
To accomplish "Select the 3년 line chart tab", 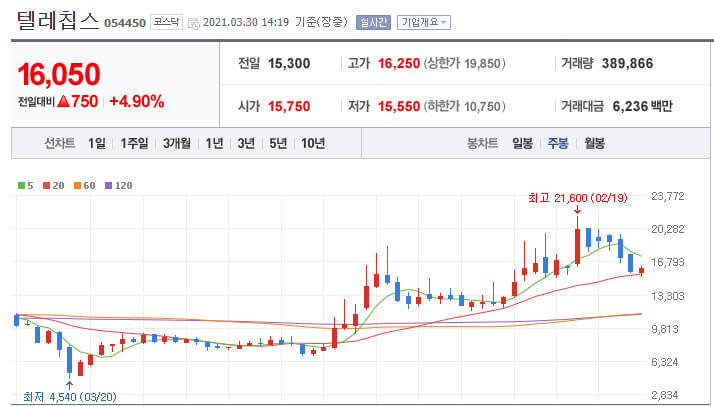I will [246, 144].
